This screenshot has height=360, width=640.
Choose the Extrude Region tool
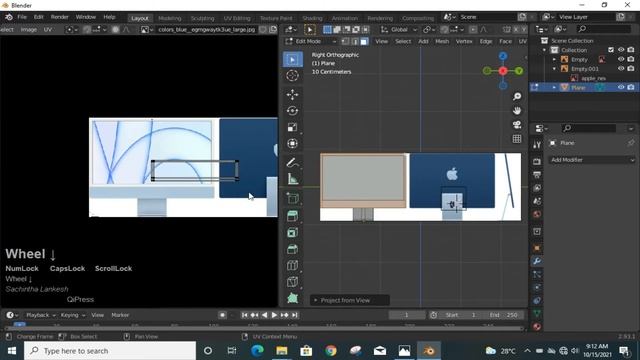click(292, 216)
